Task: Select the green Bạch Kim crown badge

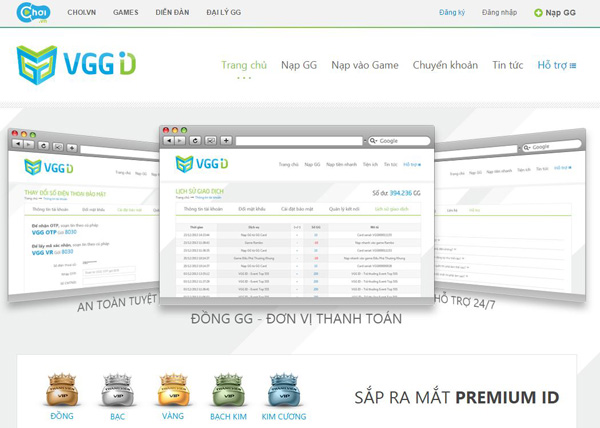Action: pyautogui.click(x=228, y=389)
